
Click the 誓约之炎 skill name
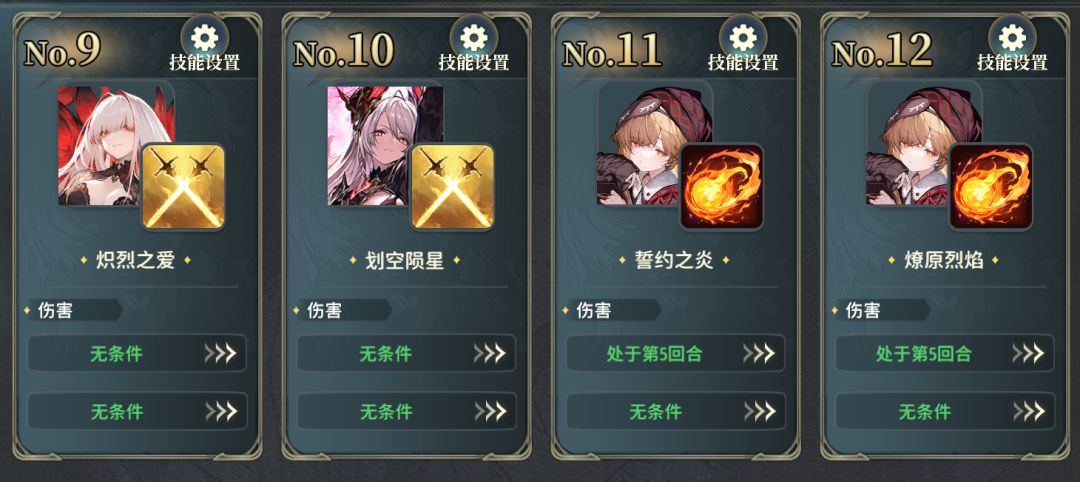(x=674, y=261)
